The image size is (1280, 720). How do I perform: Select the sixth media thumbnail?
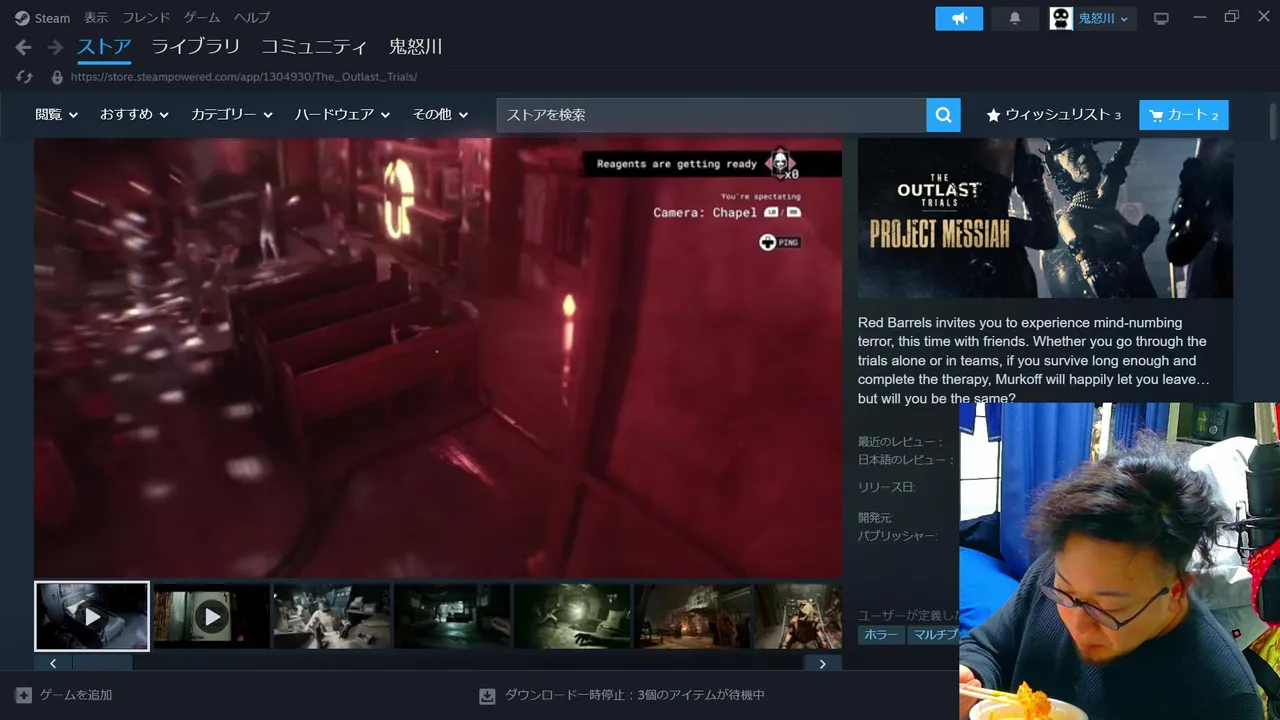click(692, 616)
